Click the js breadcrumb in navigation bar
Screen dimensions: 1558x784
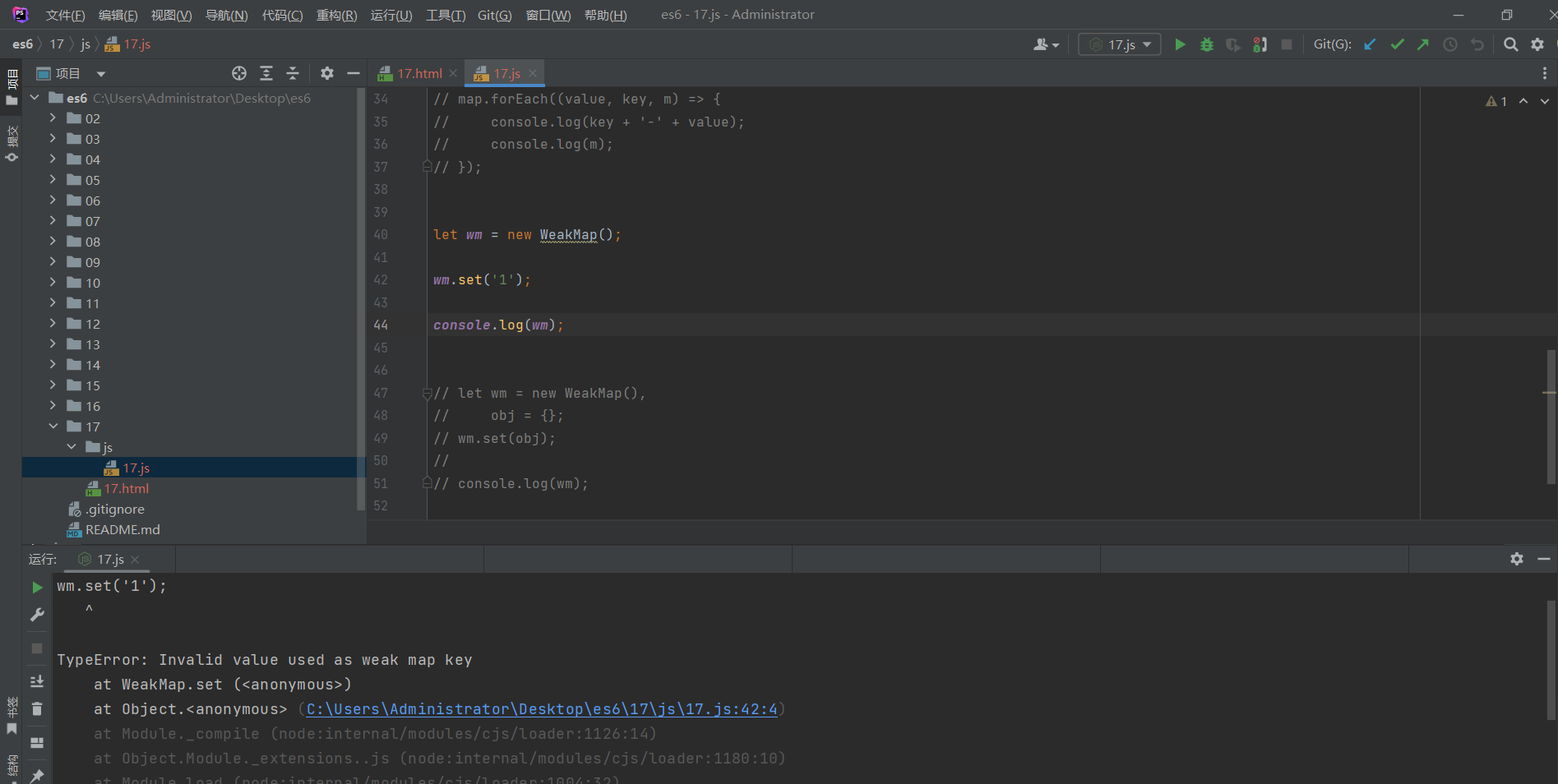[x=86, y=44]
